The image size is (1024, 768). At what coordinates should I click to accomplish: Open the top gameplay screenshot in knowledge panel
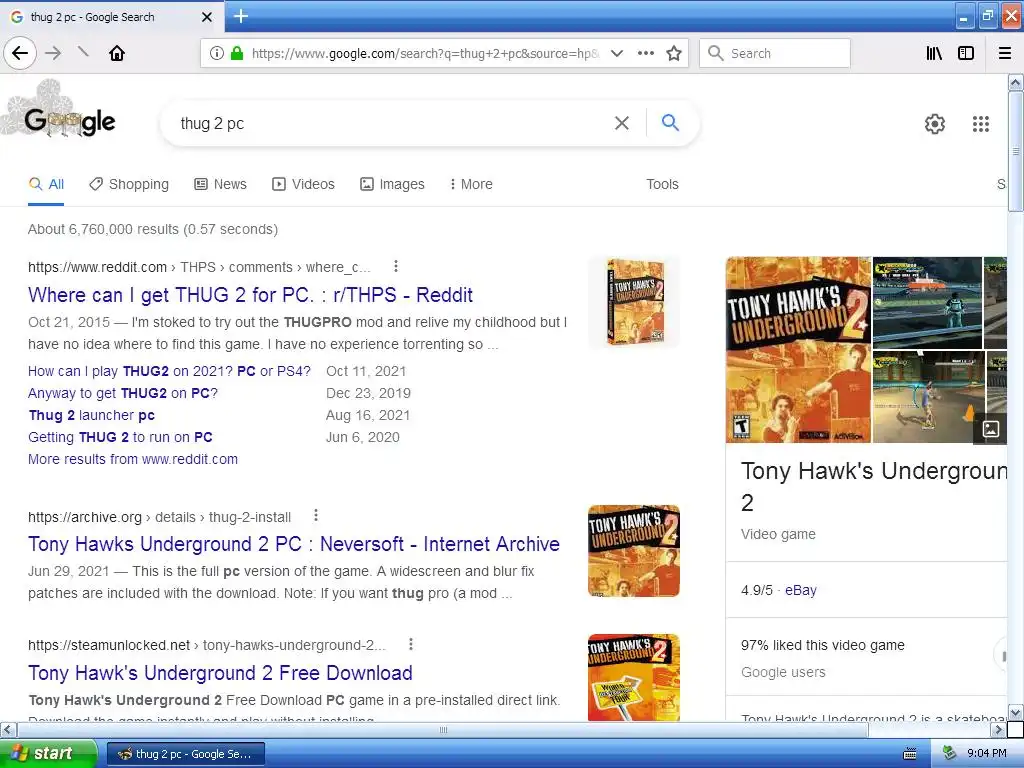point(927,302)
